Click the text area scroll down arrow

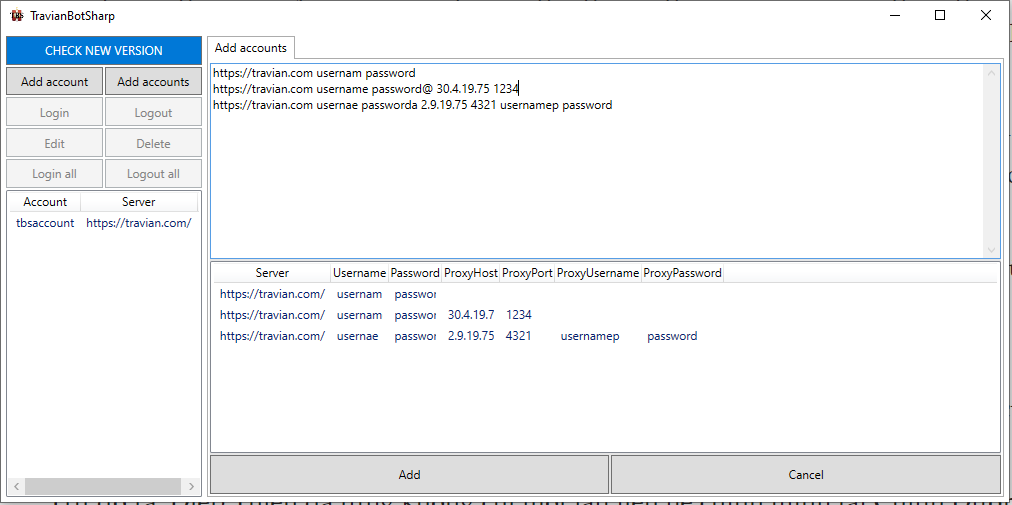tap(991, 250)
